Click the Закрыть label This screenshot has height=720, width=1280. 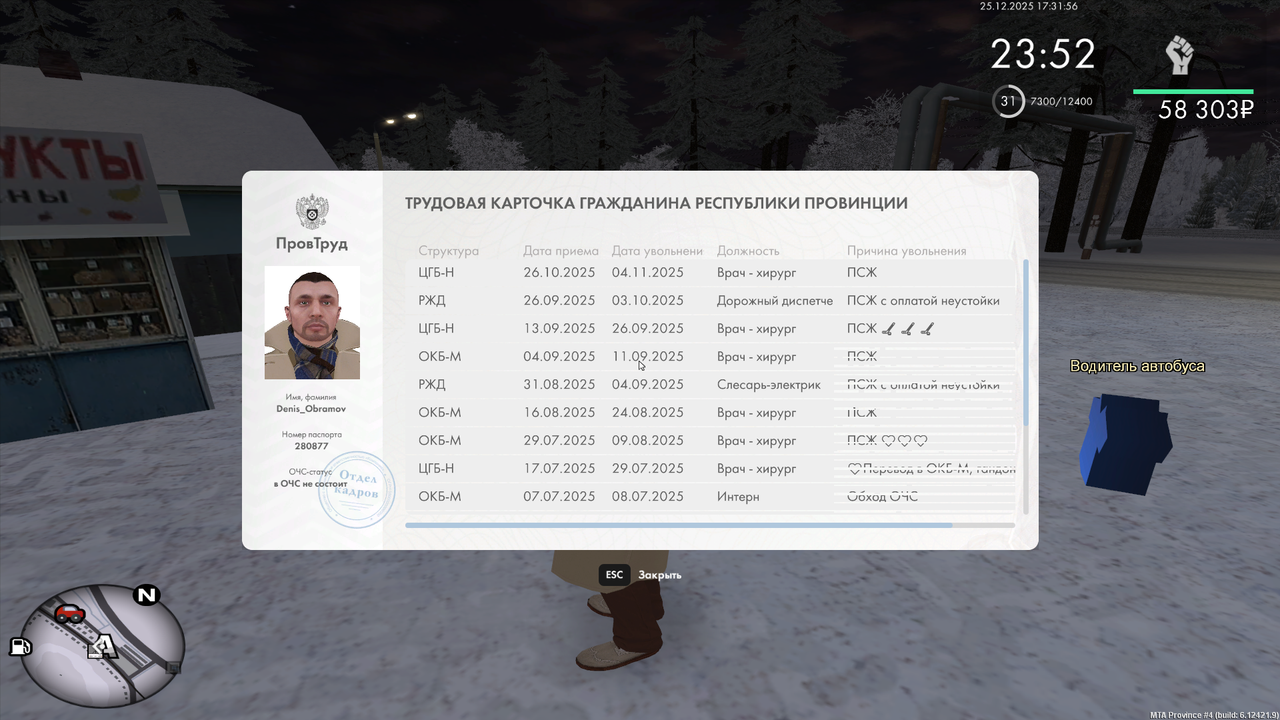(660, 575)
